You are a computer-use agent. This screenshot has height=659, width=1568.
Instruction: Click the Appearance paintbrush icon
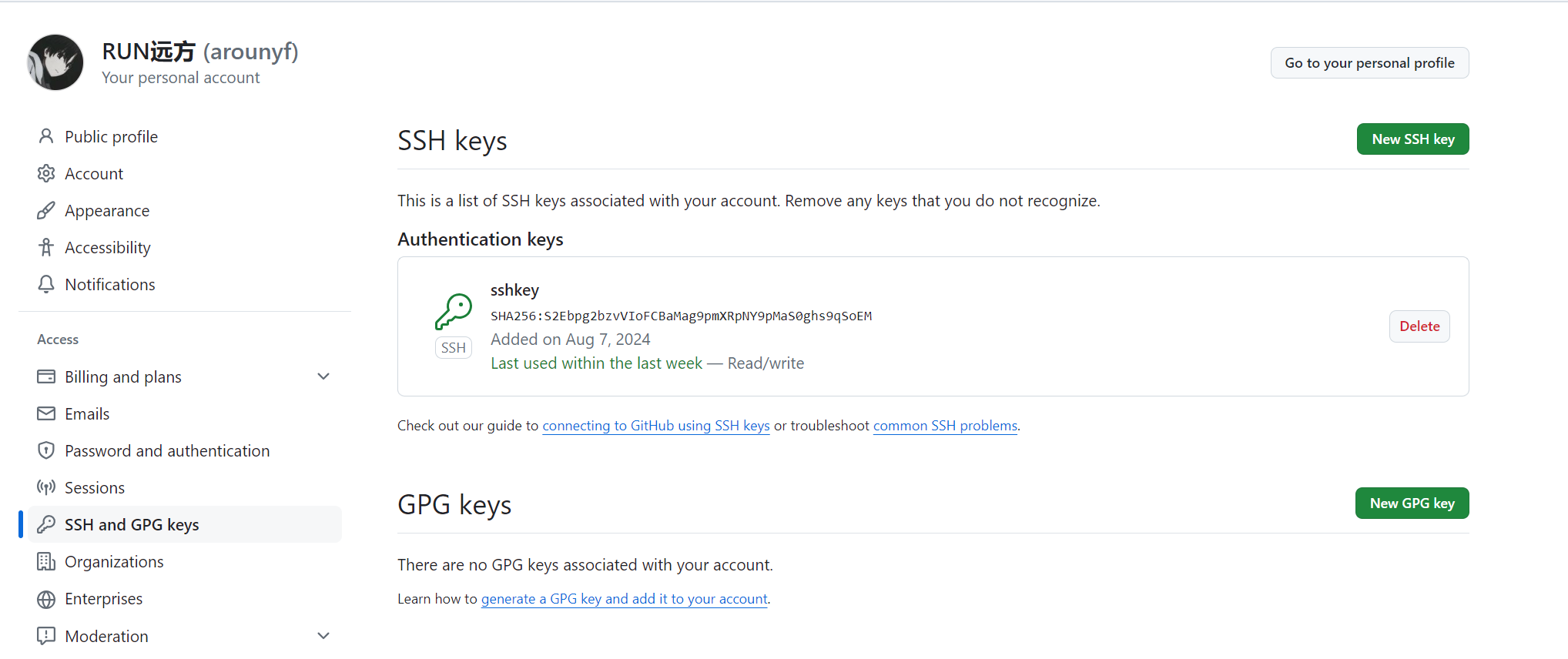click(46, 210)
